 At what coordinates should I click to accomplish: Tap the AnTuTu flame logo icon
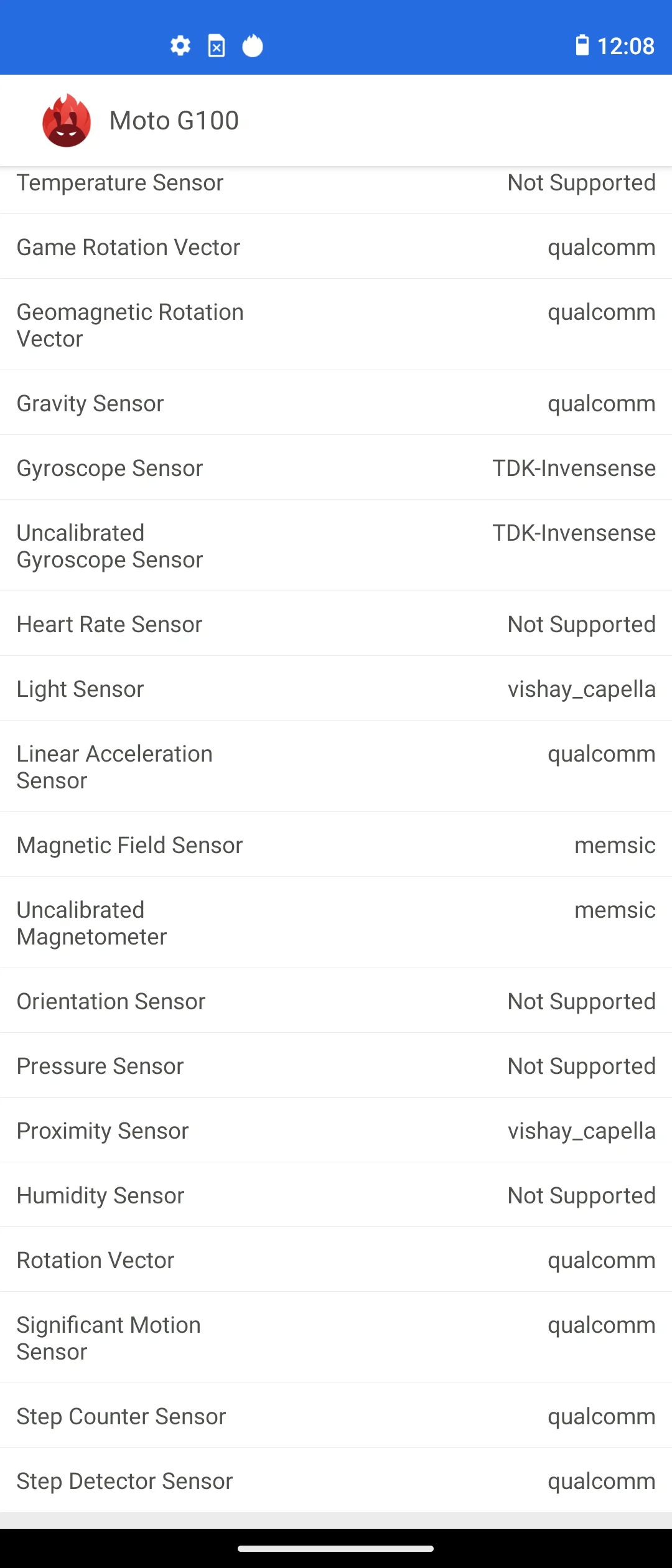coord(67,121)
